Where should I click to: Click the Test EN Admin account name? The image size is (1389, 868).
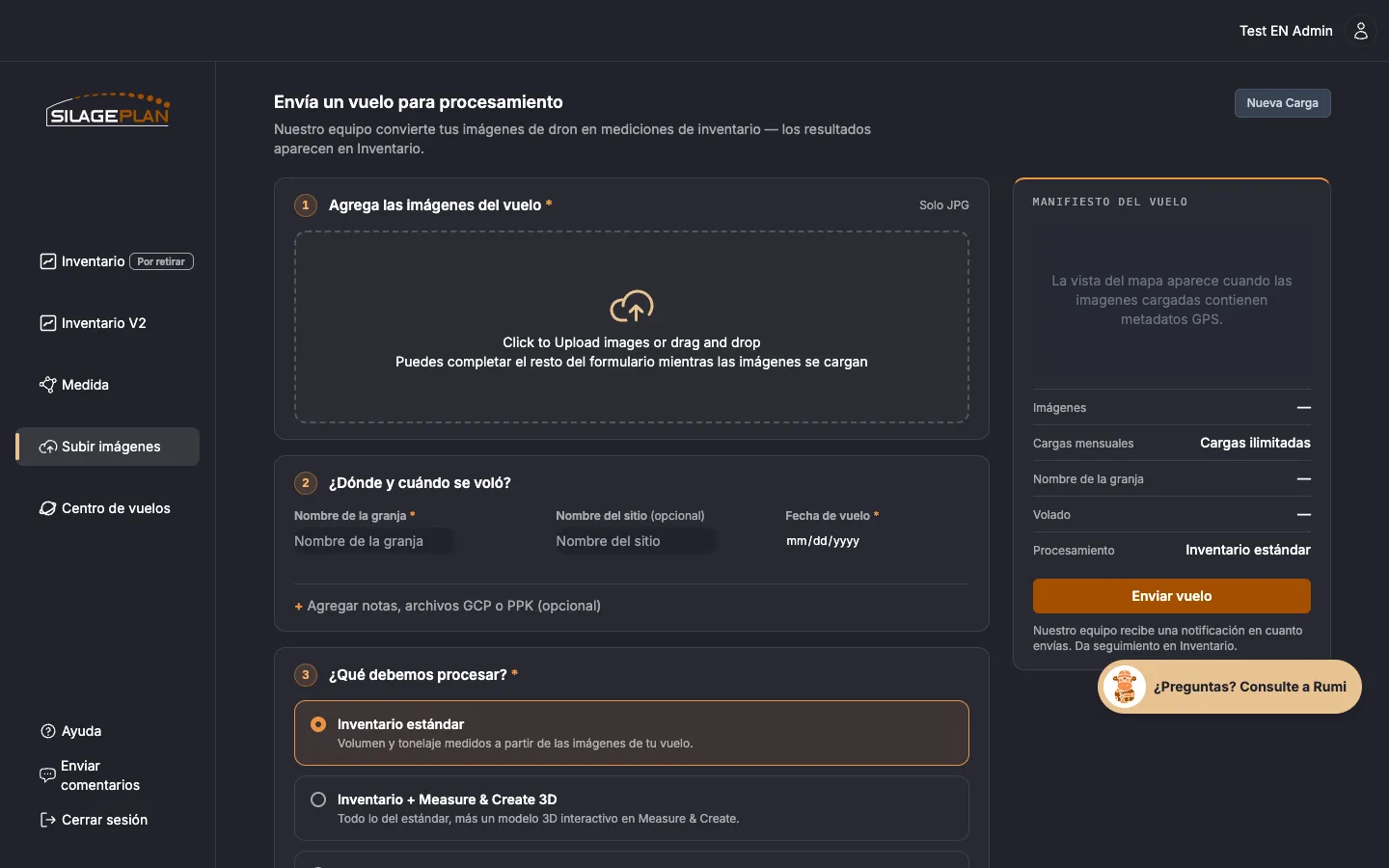coord(1286,31)
